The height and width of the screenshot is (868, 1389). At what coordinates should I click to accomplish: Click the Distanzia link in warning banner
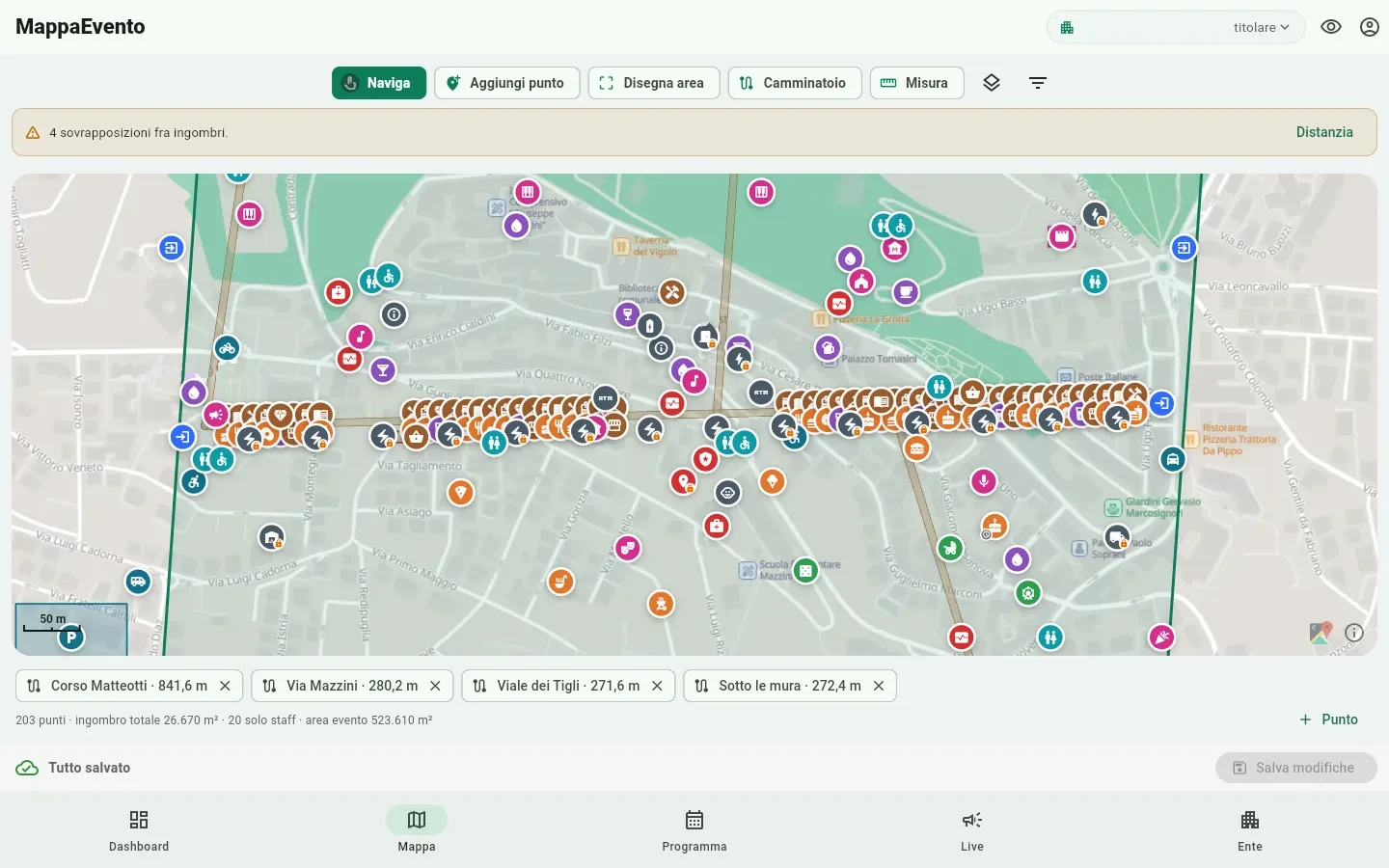[x=1324, y=132]
